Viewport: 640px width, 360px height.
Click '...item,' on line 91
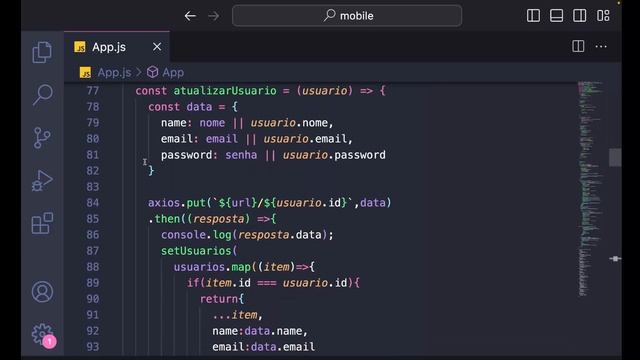pyautogui.click(x=238, y=315)
